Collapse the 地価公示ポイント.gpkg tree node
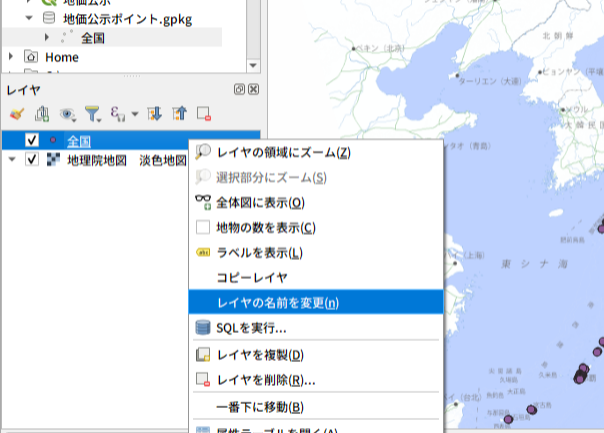604x433 pixels. pos(29,18)
